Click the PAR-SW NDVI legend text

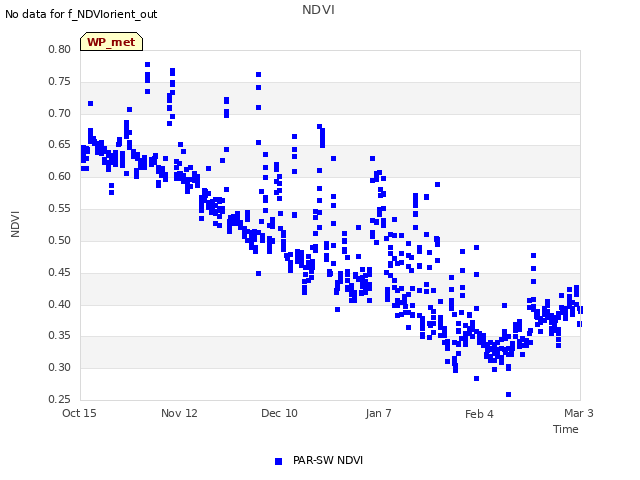328,460
